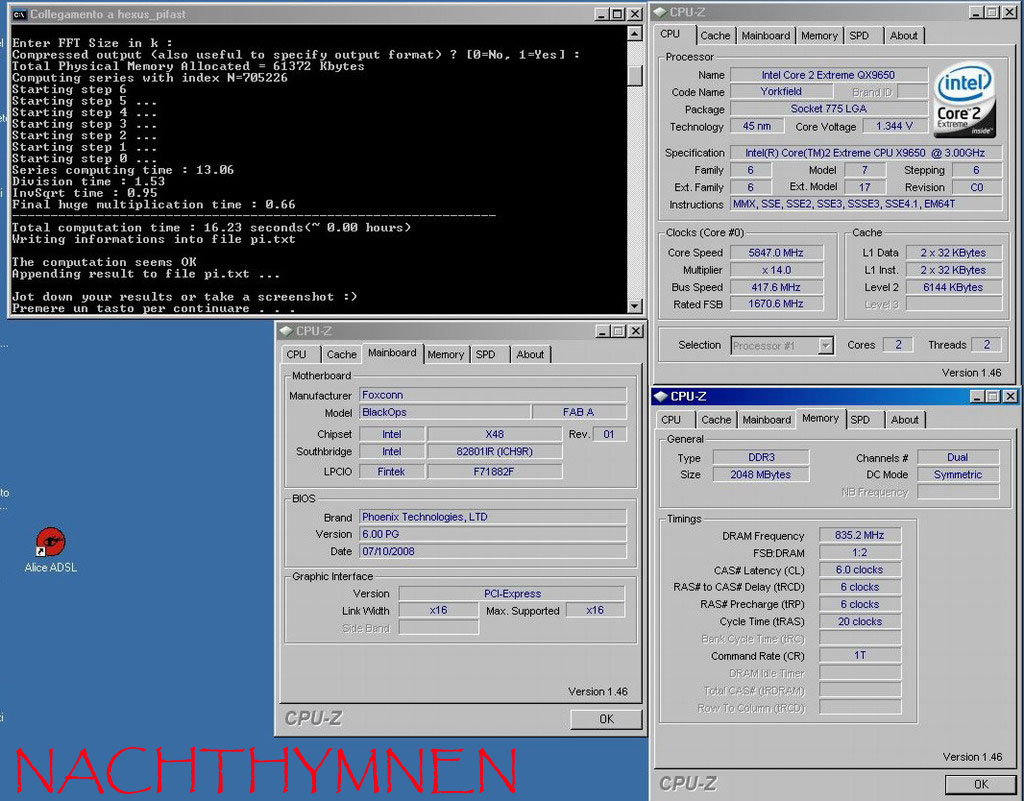Click the CAS# Latency value 6.0 clocks
1024x801 pixels.
tap(859, 570)
